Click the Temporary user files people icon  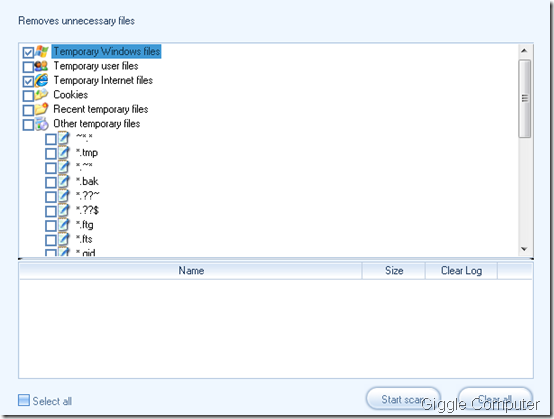tap(41, 66)
